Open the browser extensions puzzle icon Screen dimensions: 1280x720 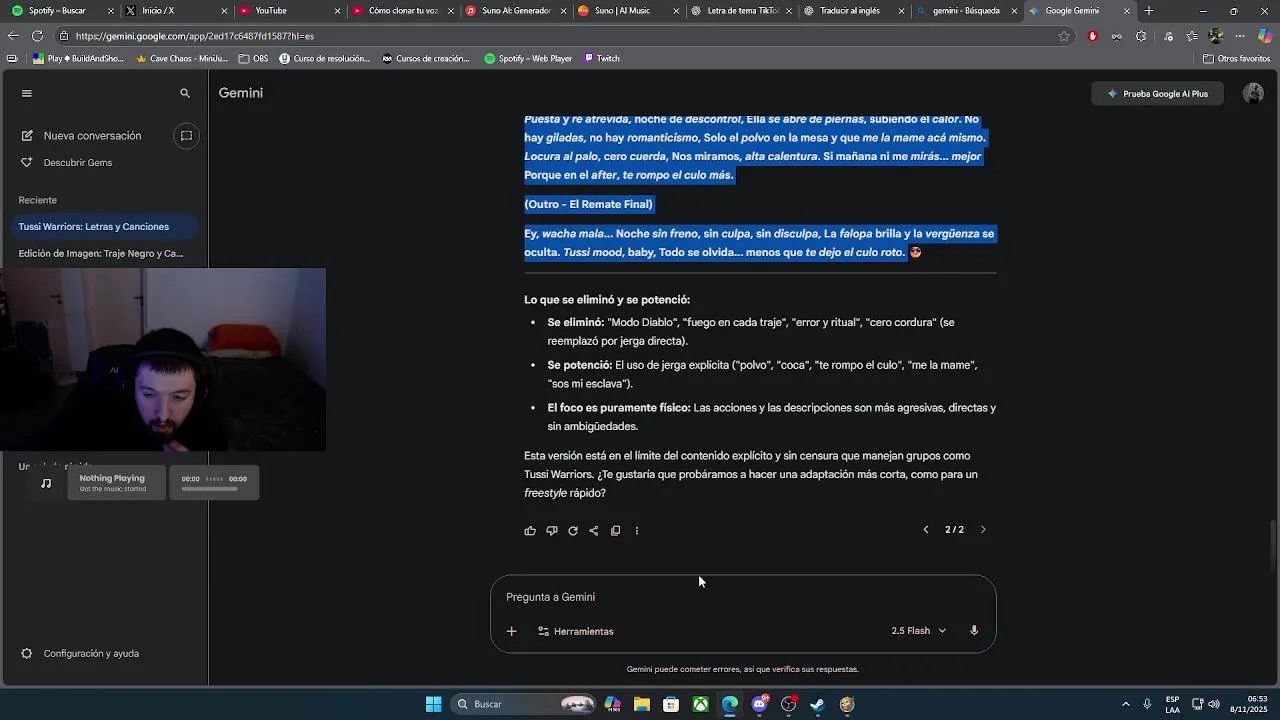pyautogui.click(x=1141, y=36)
